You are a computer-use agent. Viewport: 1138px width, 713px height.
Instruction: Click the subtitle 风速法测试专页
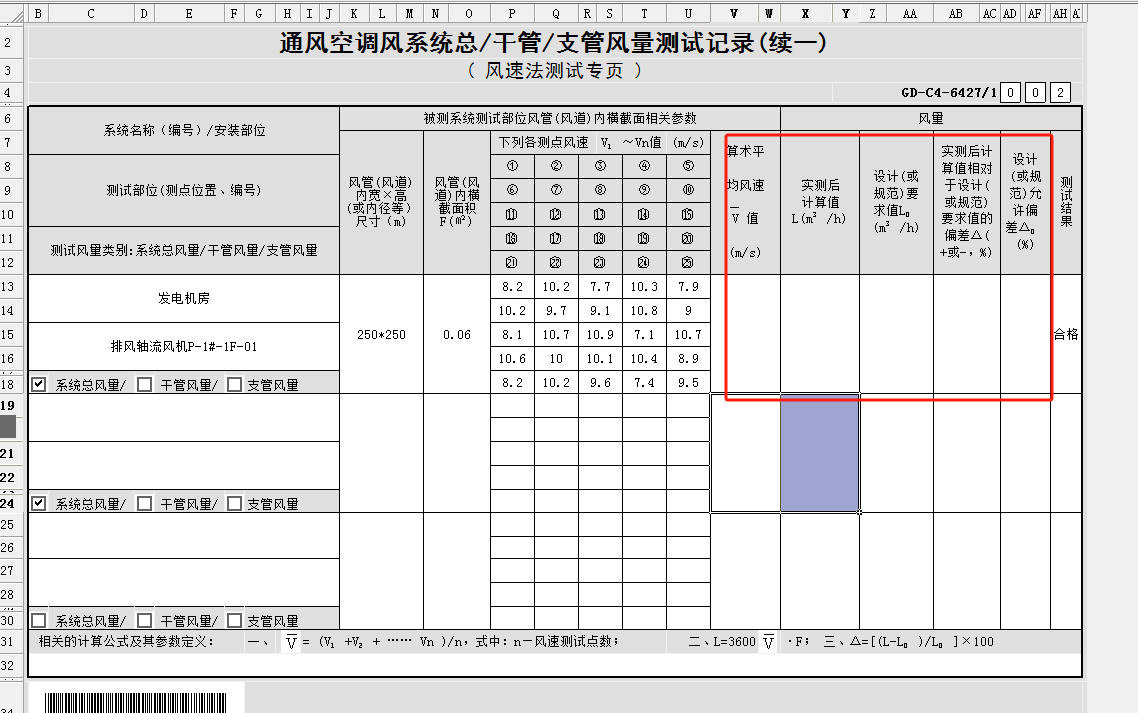[x=554, y=70]
